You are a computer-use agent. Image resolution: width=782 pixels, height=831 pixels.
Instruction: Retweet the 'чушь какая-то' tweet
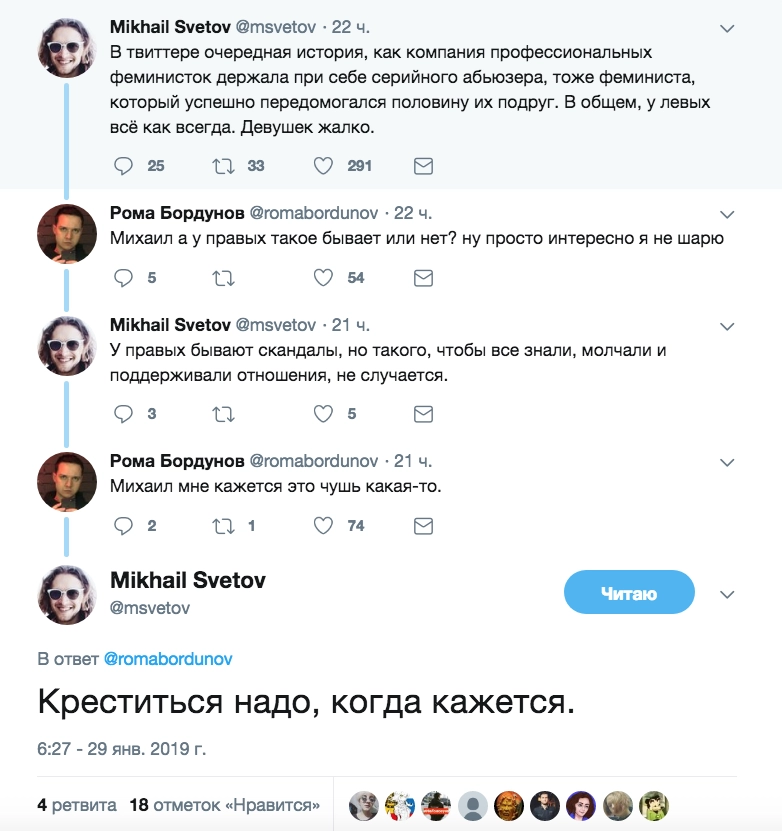[223, 526]
